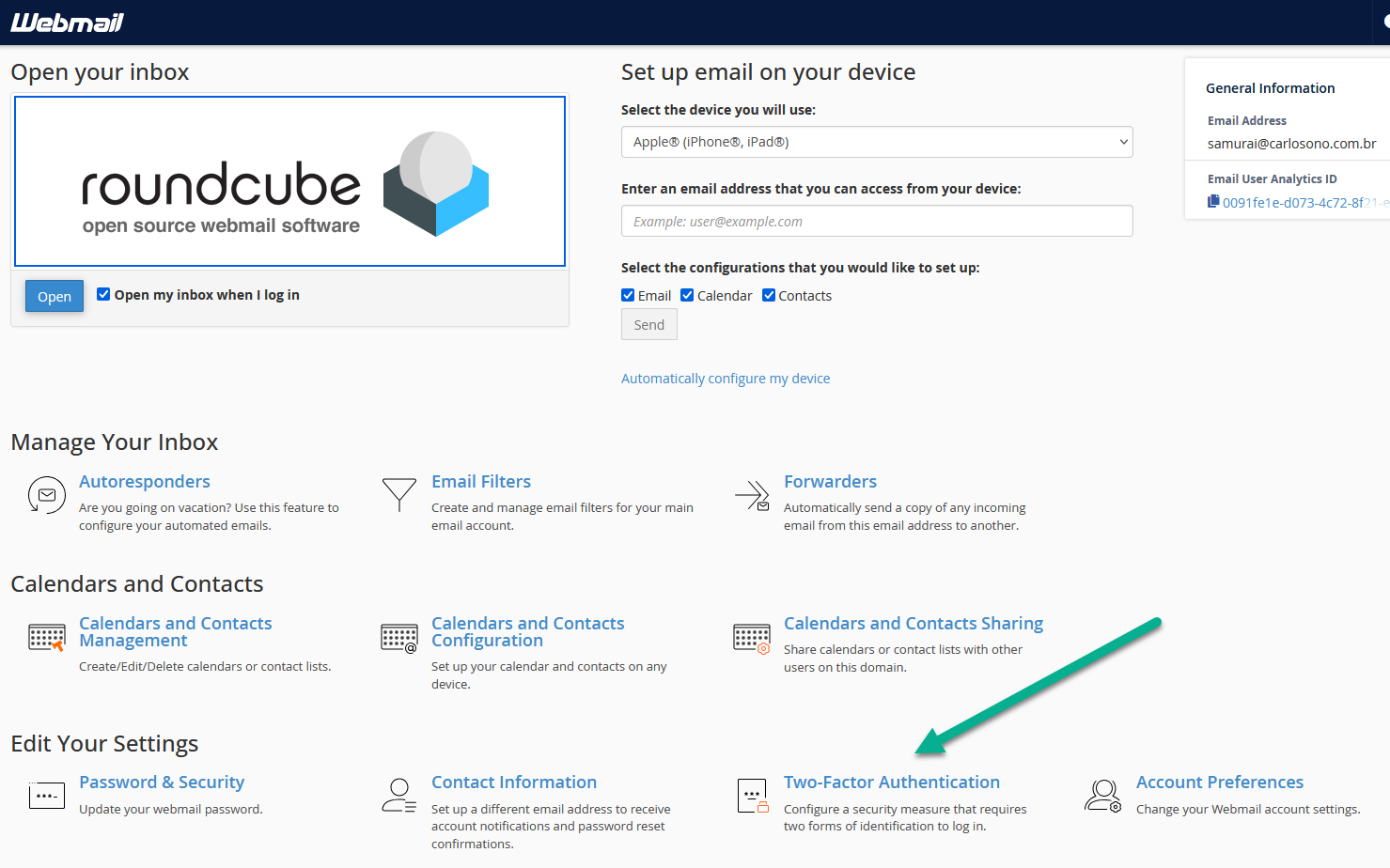The height and width of the screenshot is (868, 1390).
Task: Open the Two-Factor Authentication link
Action: coord(892,782)
